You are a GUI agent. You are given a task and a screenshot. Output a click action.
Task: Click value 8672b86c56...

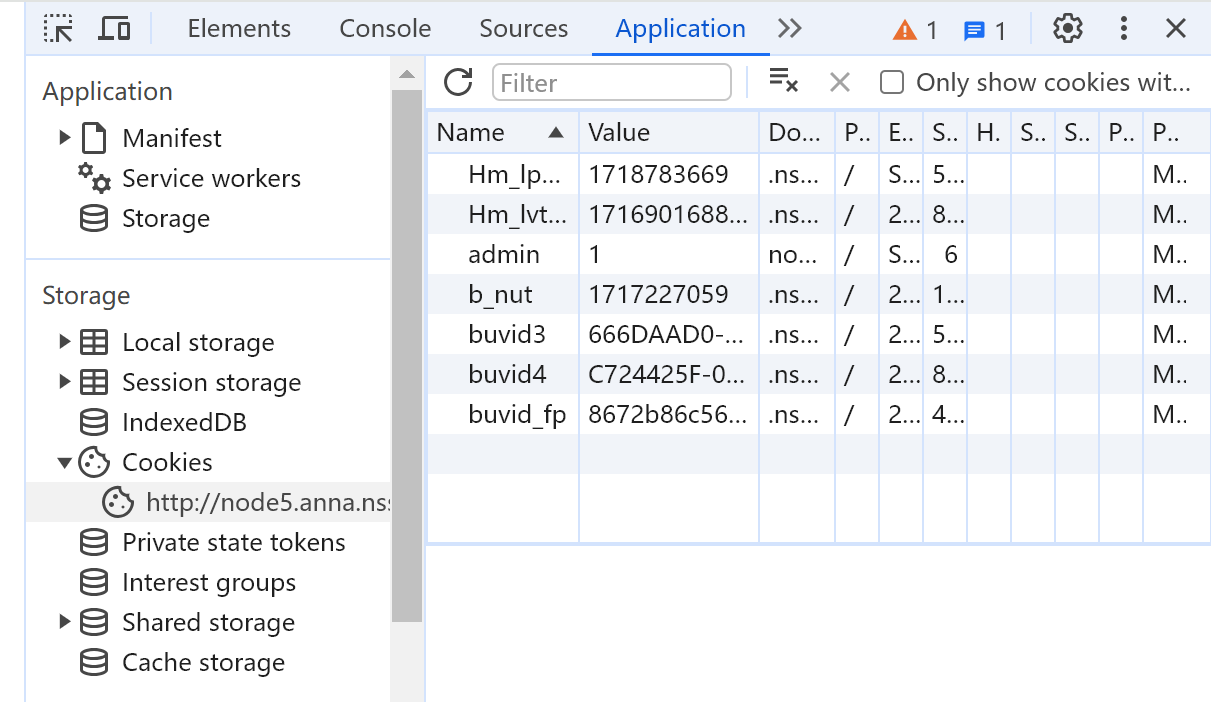667,414
